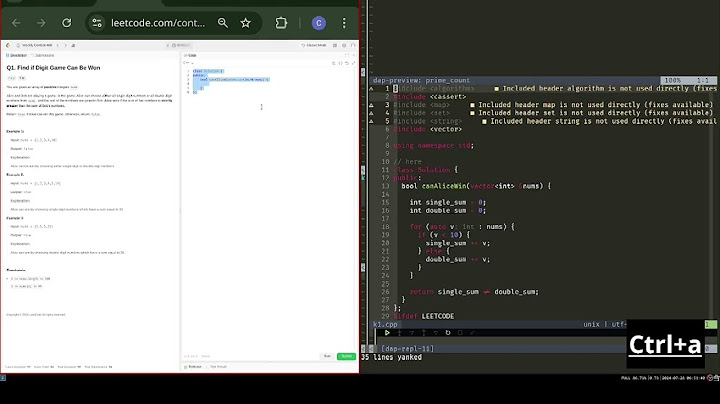Reset code with the undo arrow icon
Image resolution: width=720 pixels, height=404 pixels.
[347, 63]
